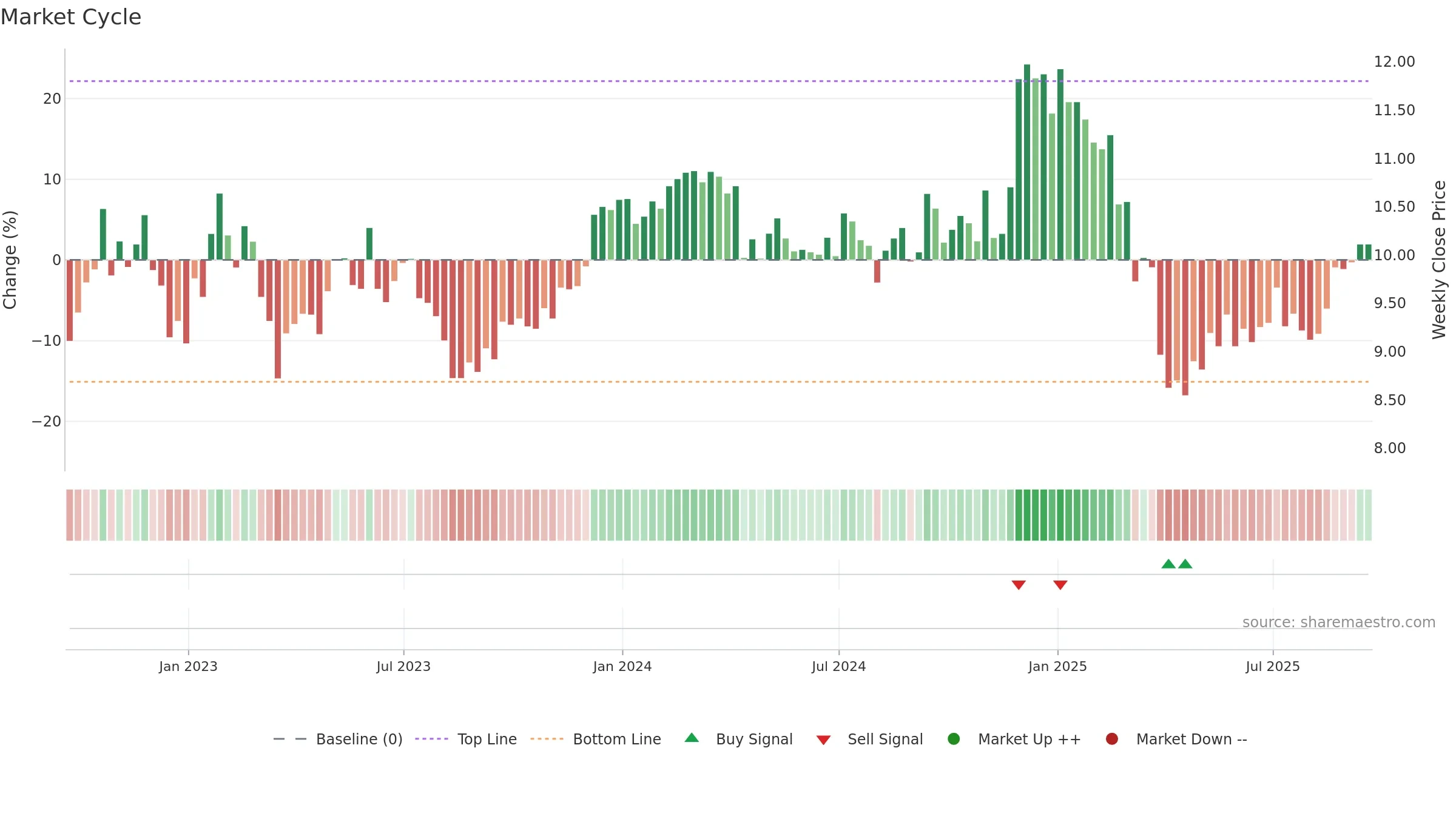Click the 9.50 price axis label

tap(1390, 303)
